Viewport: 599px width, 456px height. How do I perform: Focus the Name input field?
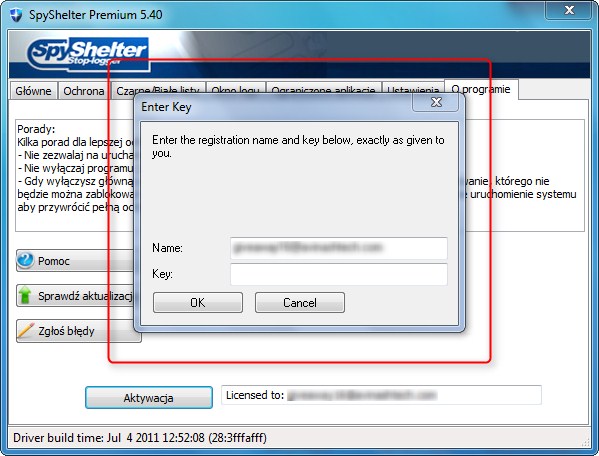pyautogui.click(x=339, y=248)
